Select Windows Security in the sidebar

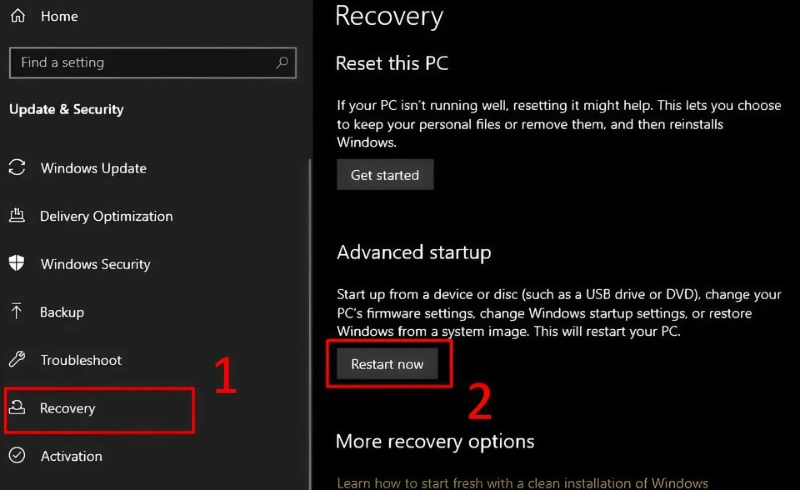[95, 264]
